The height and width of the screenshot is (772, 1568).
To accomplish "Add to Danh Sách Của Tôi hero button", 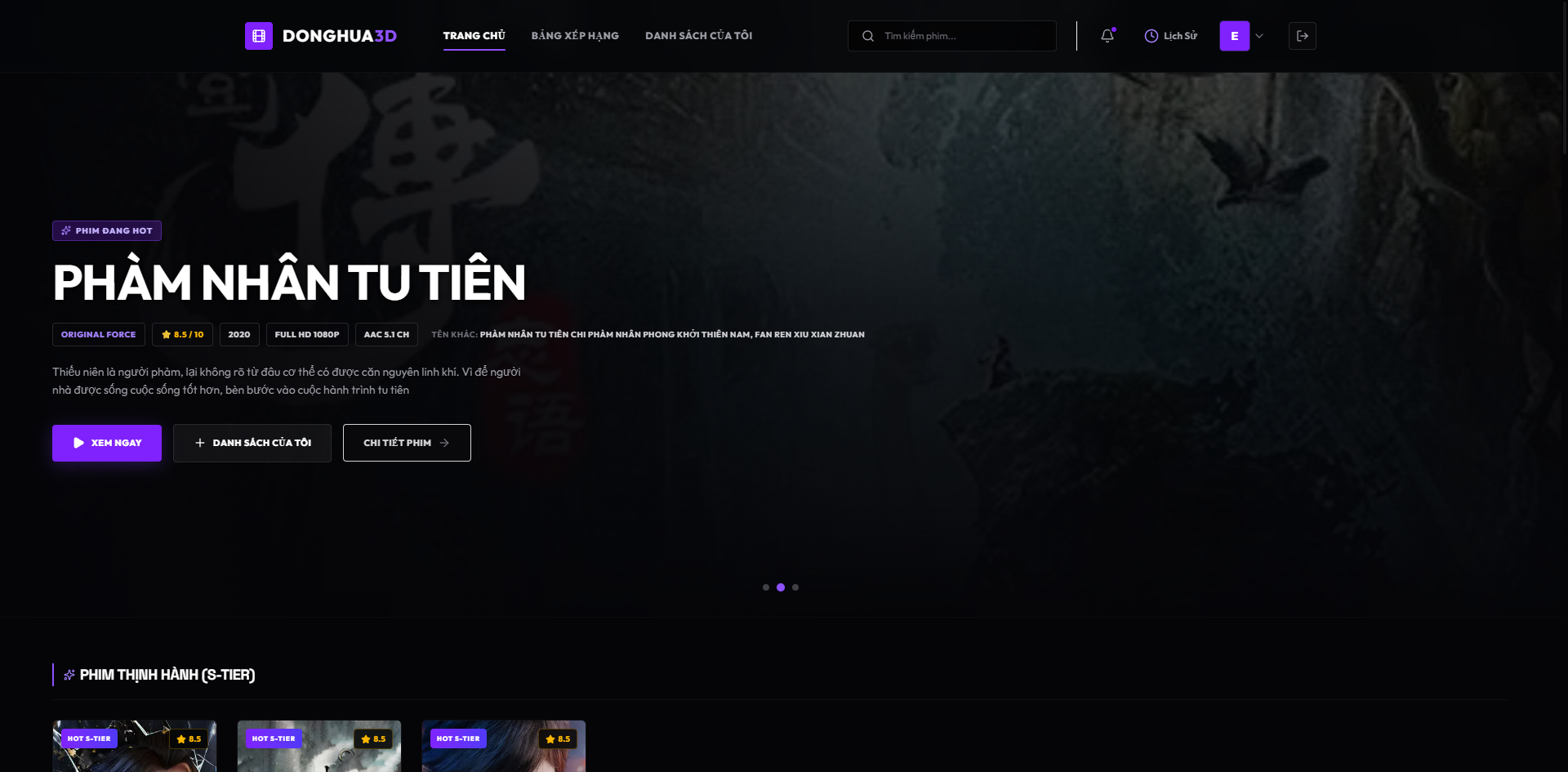I will click(x=252, y=443).
